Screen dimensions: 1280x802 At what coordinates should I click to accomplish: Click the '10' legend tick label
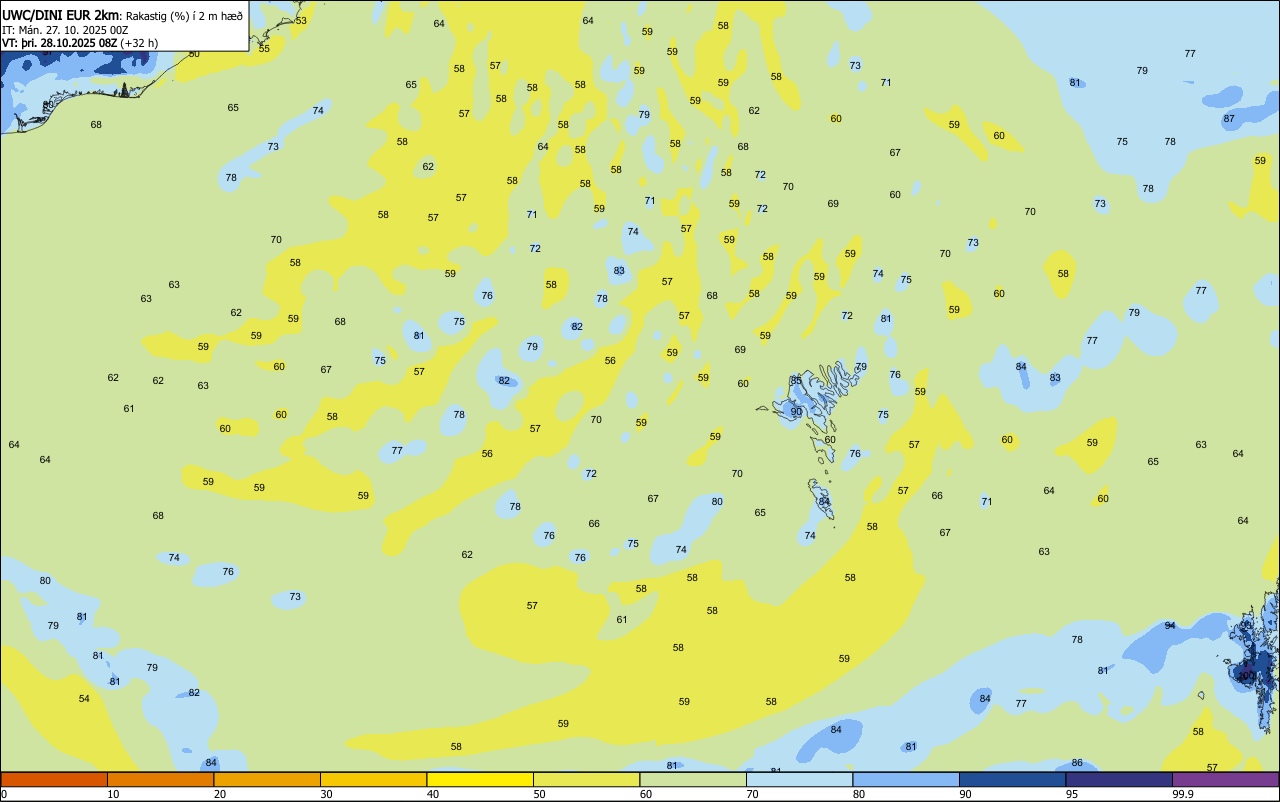tap(113, 794)
